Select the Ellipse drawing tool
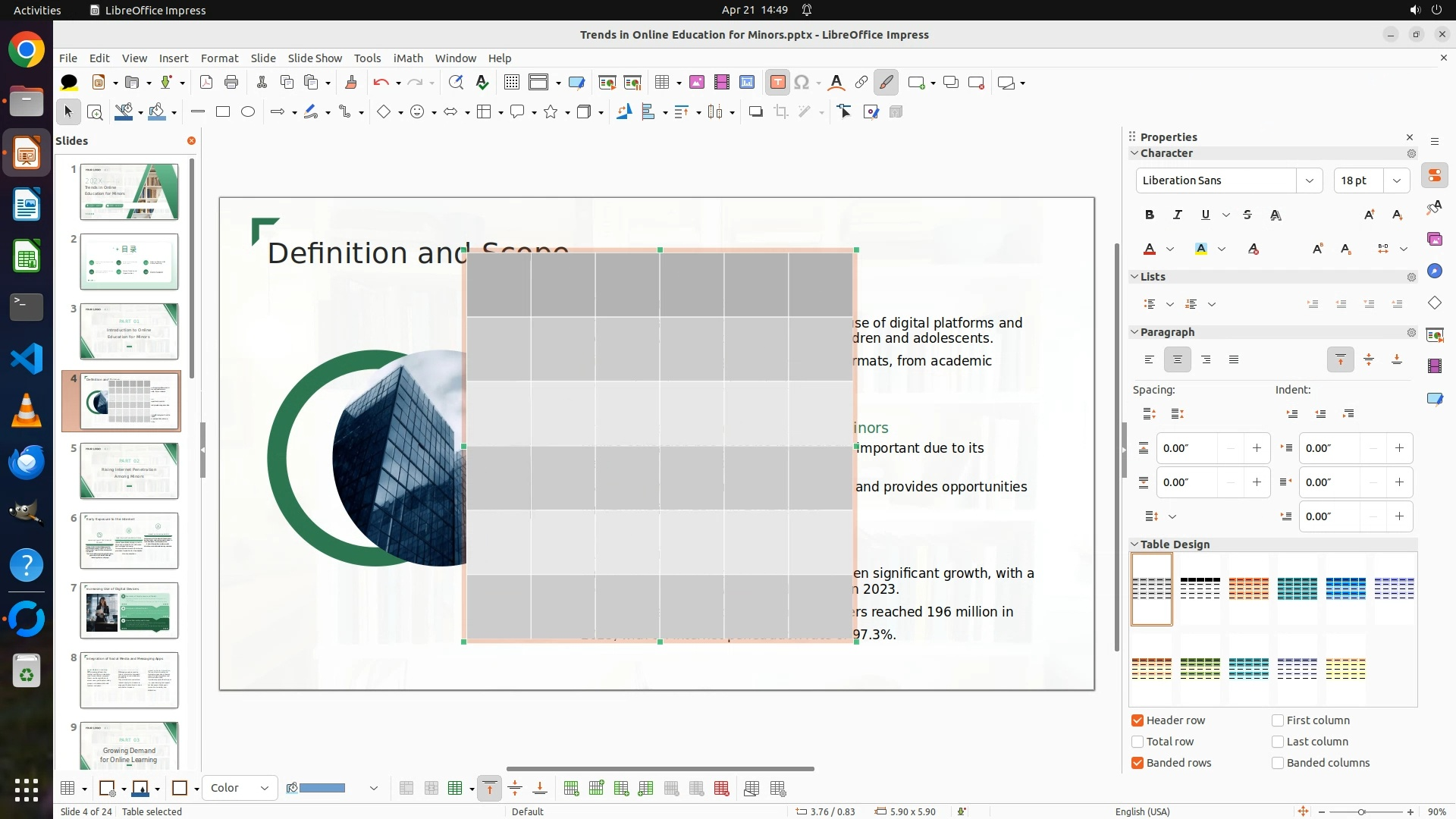Image resolution: width=1456 pixels, height=819 pixels. coord(248,112)
